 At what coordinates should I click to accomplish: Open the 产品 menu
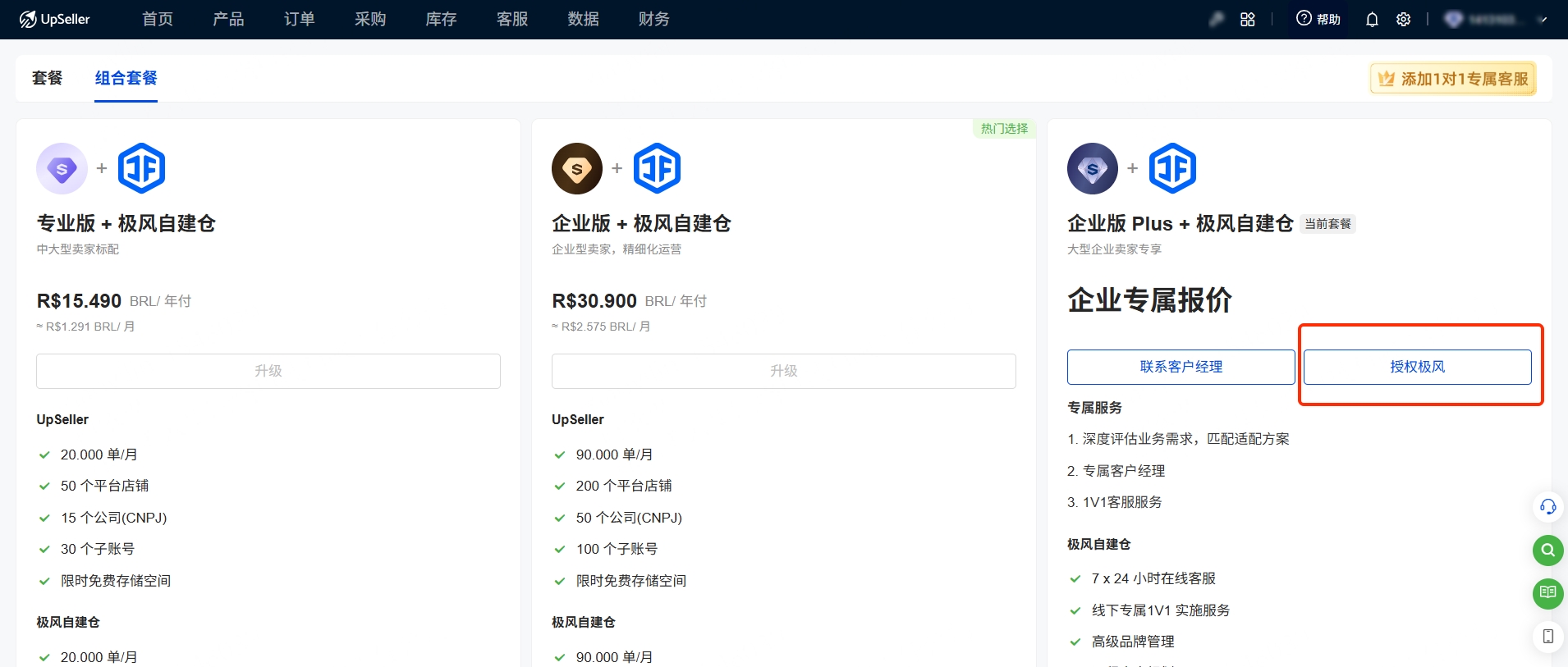coord(228,19)
